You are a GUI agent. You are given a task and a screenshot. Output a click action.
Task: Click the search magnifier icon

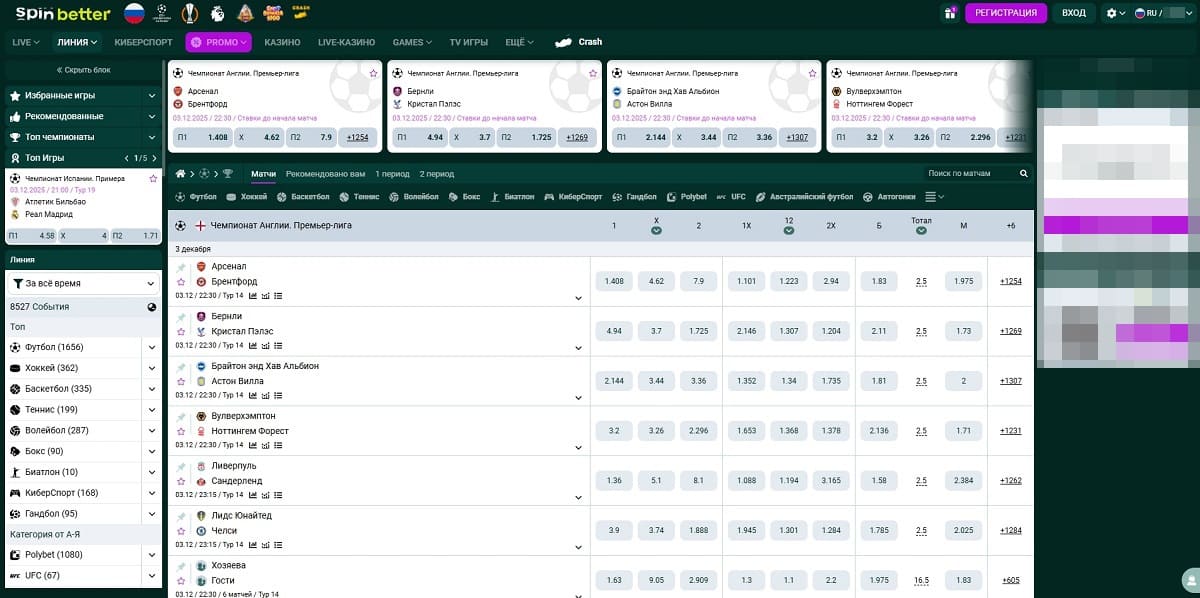pyautogui.click(x=1024, y=173)
